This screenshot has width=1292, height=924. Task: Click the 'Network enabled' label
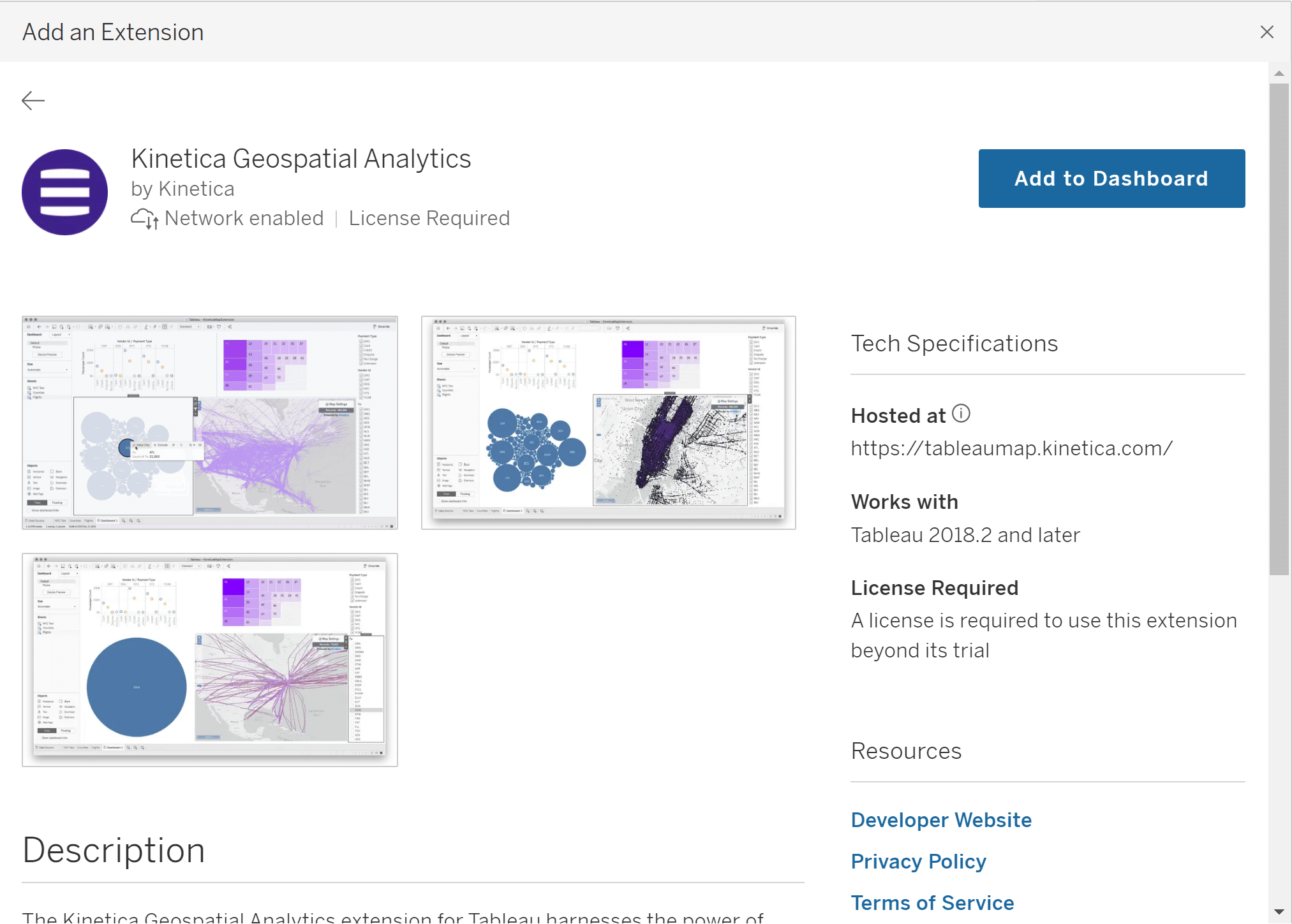(244, 218)
